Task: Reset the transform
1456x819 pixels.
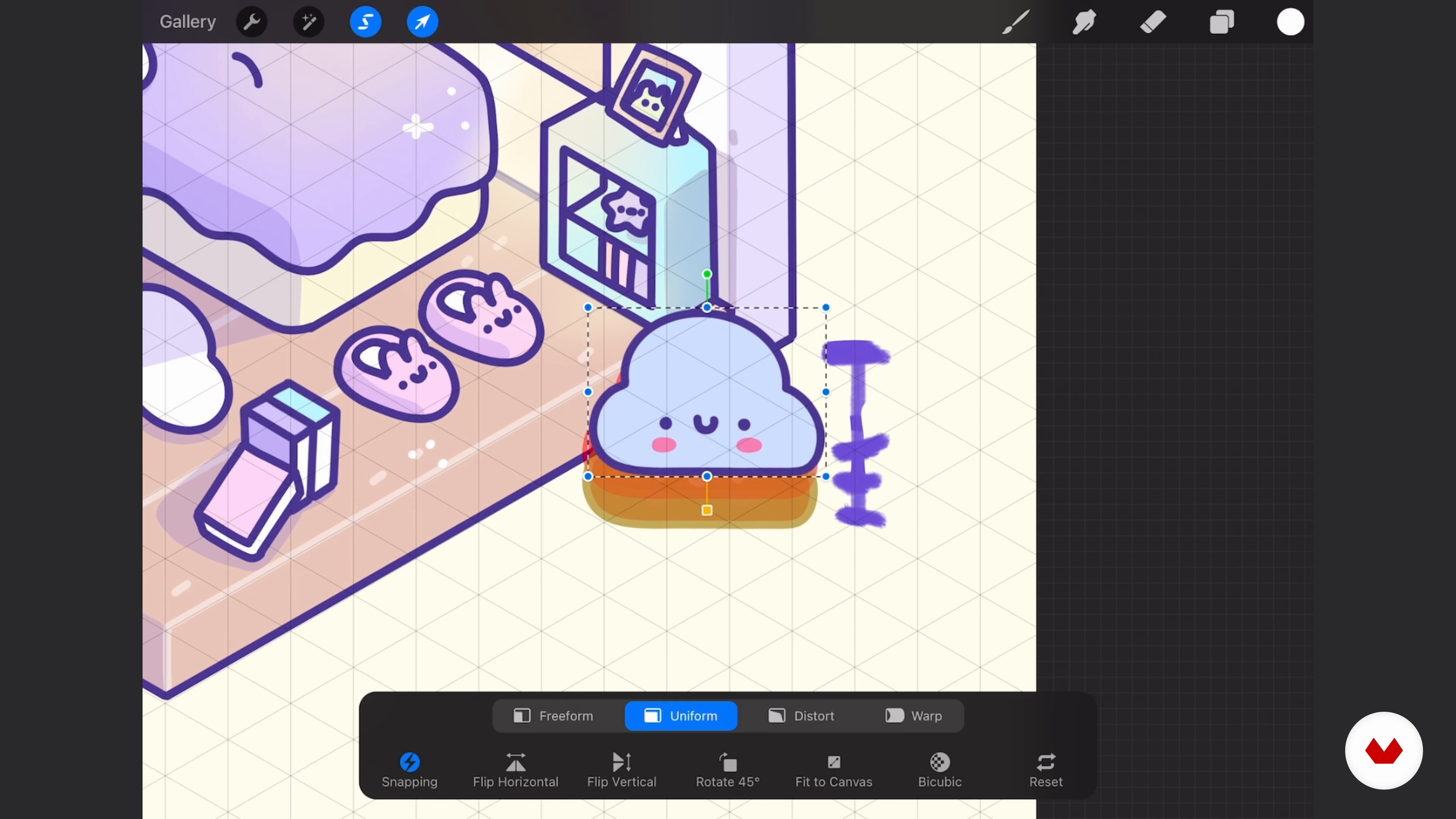Action: tap(1046, 770)
